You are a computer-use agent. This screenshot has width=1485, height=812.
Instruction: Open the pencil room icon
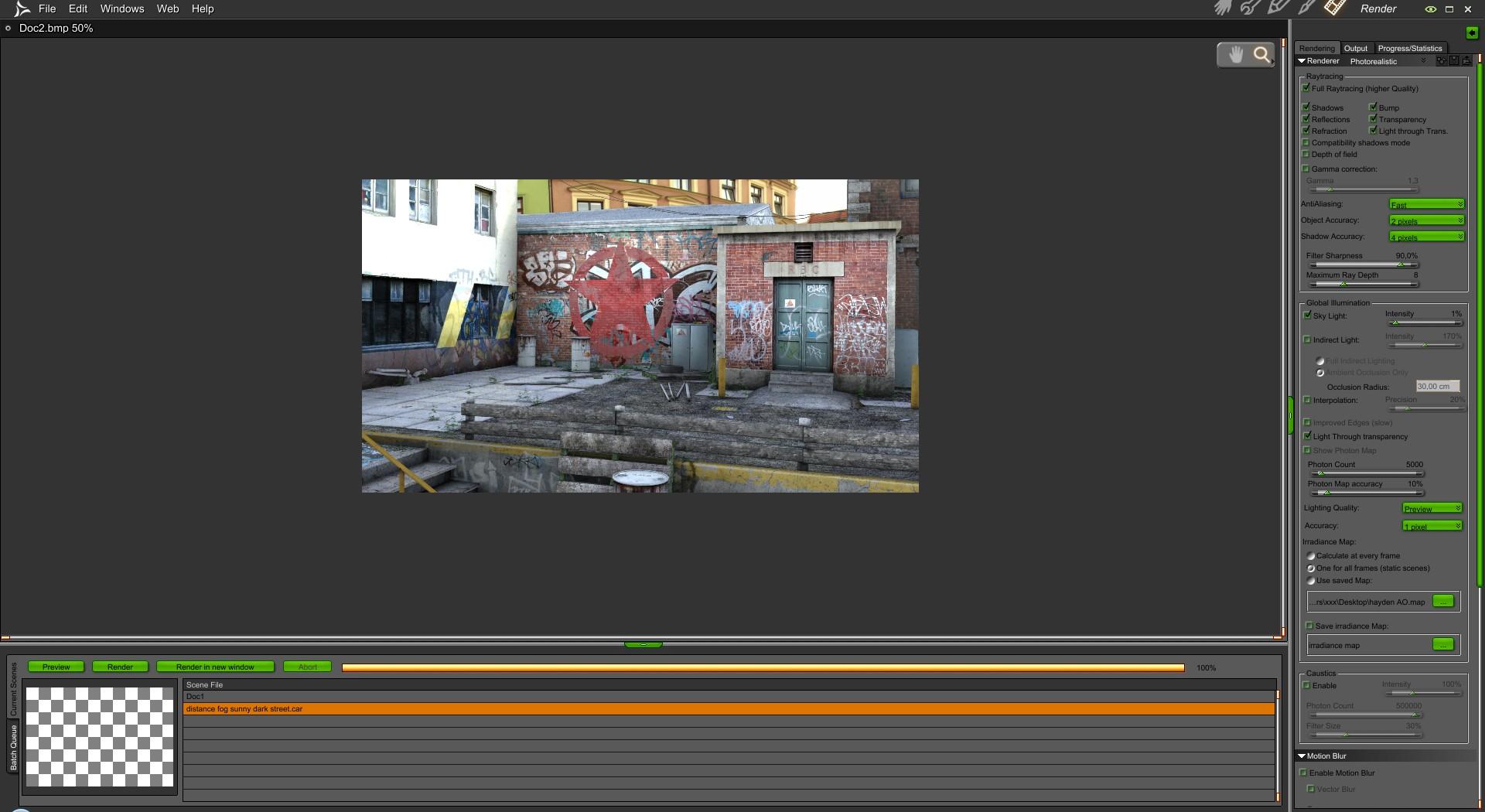[x=1278, y=8]
